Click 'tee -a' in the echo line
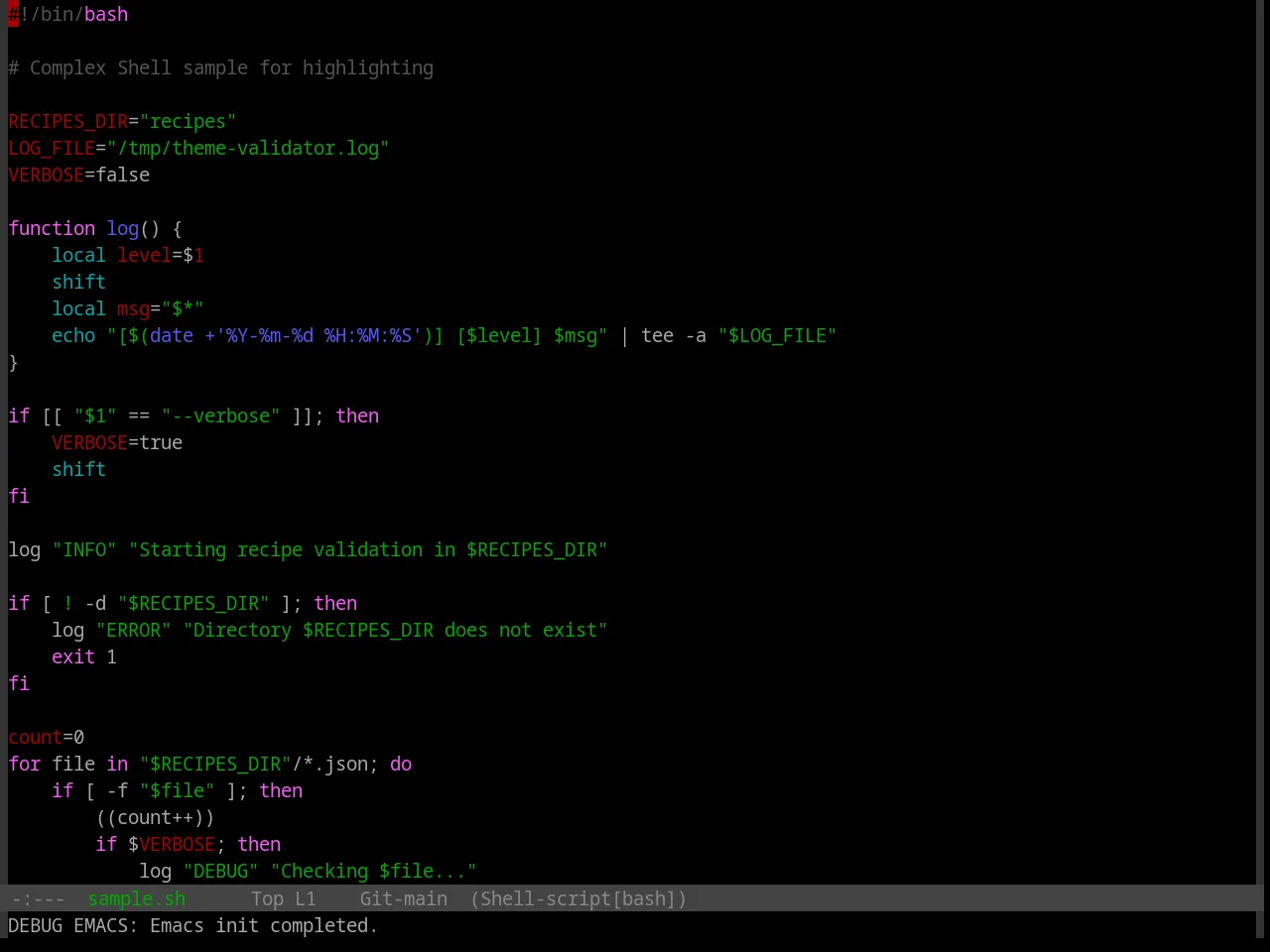The image size is (1270, 952). coord(674,335)
